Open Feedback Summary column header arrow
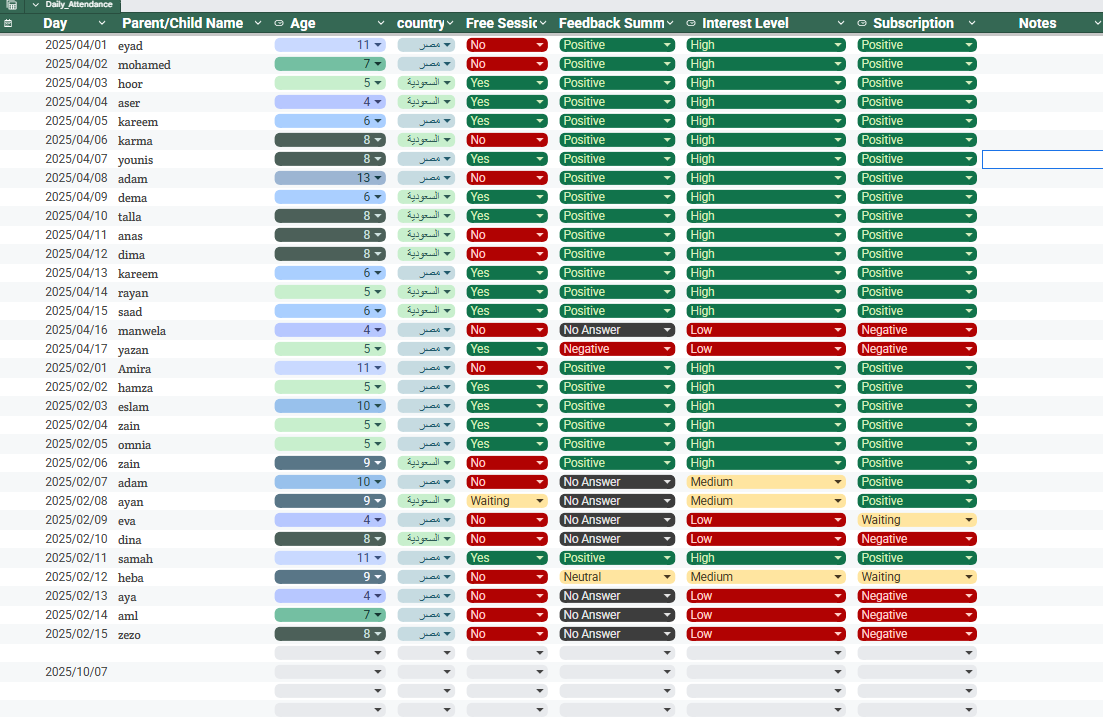Image resolution: width=1103 pixels, height=717 pixels. click(x=671, y=23)
